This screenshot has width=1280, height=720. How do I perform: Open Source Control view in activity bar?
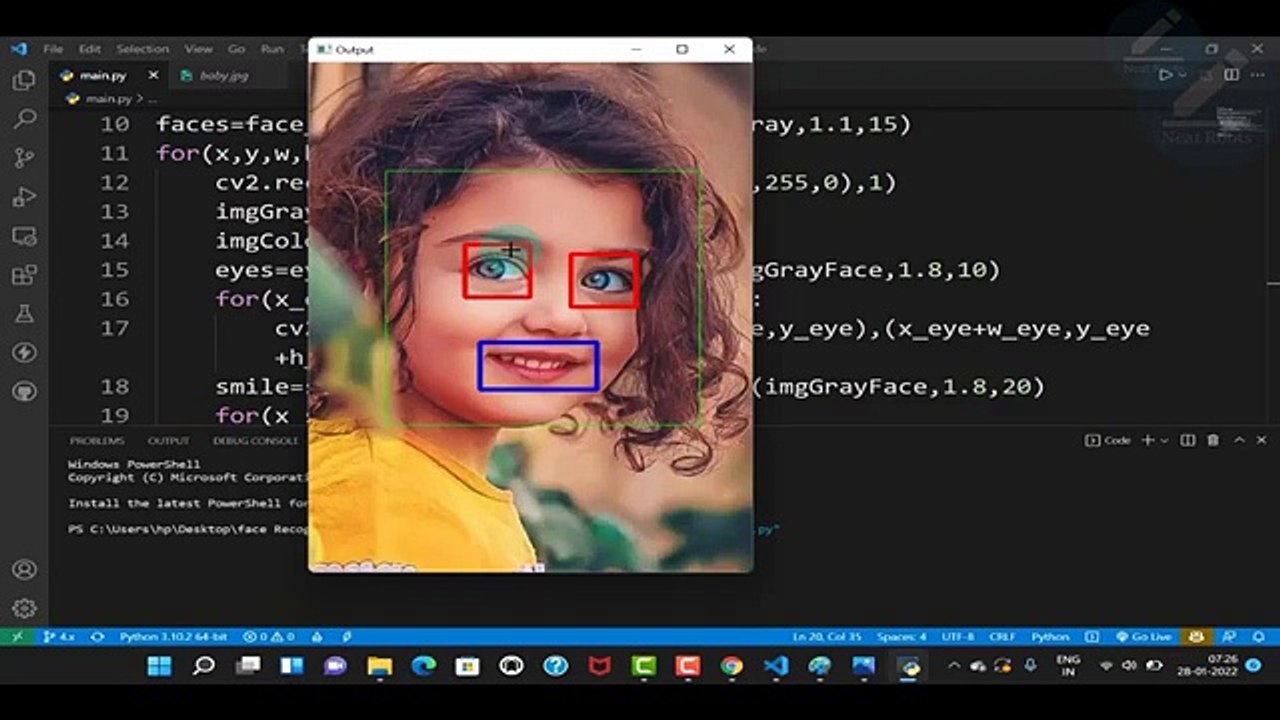tap(24, 158)
